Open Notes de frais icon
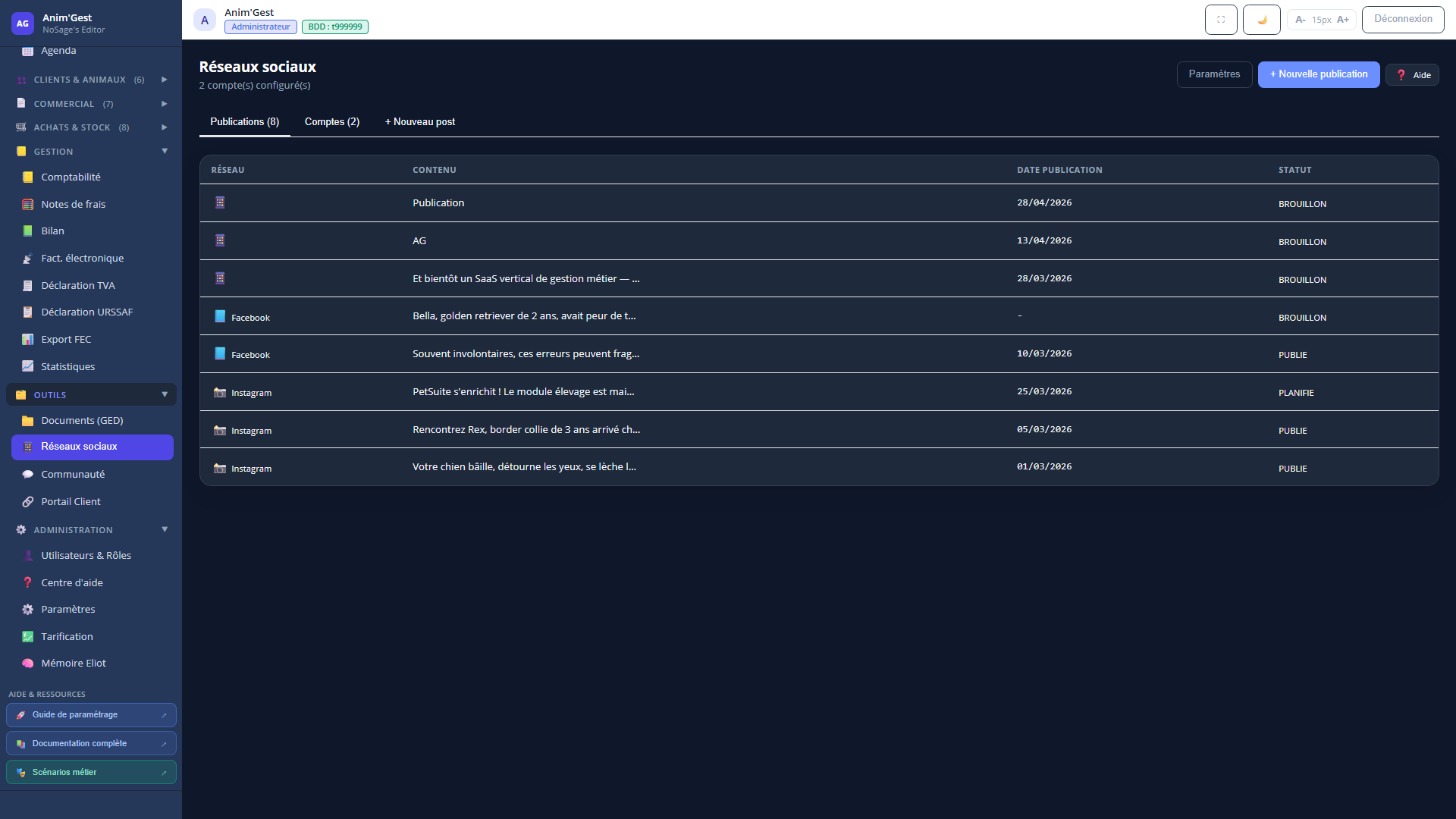1456x819 pixels. 28,205
